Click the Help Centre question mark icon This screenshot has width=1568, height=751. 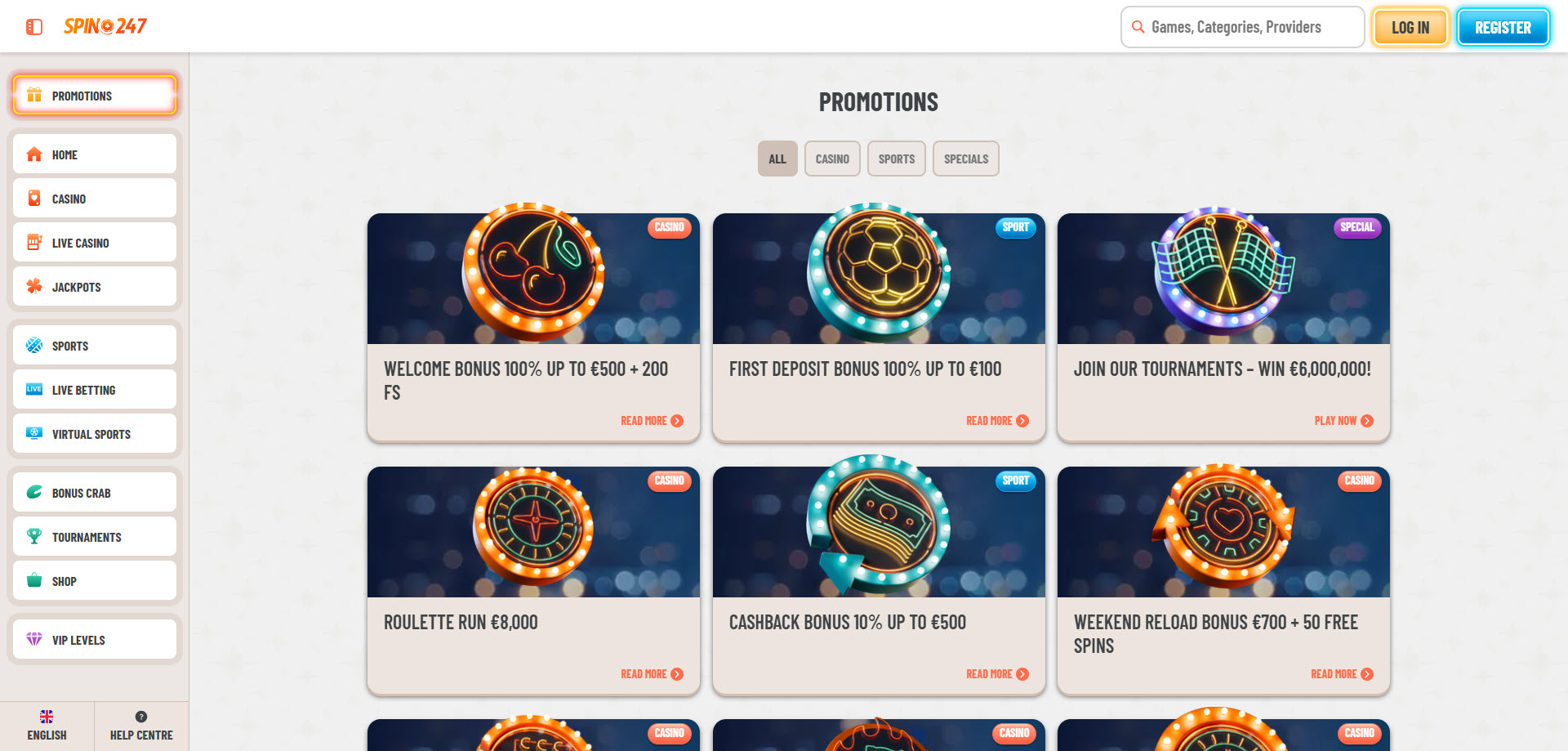[141, 717]
